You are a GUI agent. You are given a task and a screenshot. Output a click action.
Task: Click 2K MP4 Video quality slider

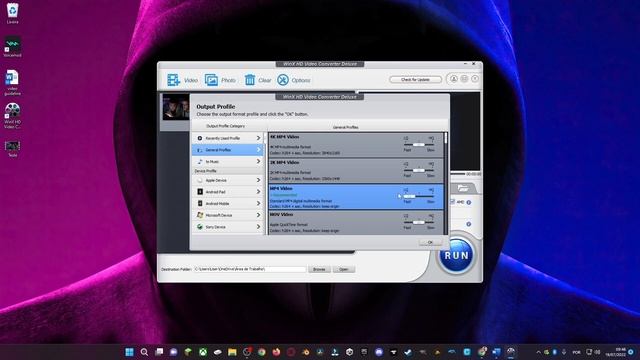418,170
